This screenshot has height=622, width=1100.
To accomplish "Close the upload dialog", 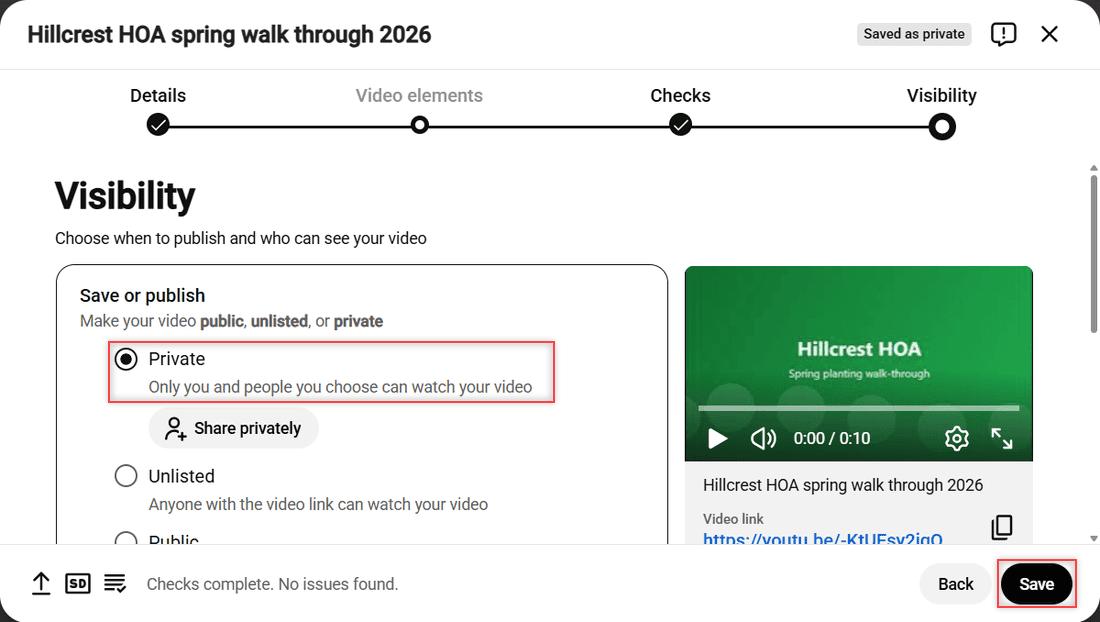I will [x=1049, y=34].
